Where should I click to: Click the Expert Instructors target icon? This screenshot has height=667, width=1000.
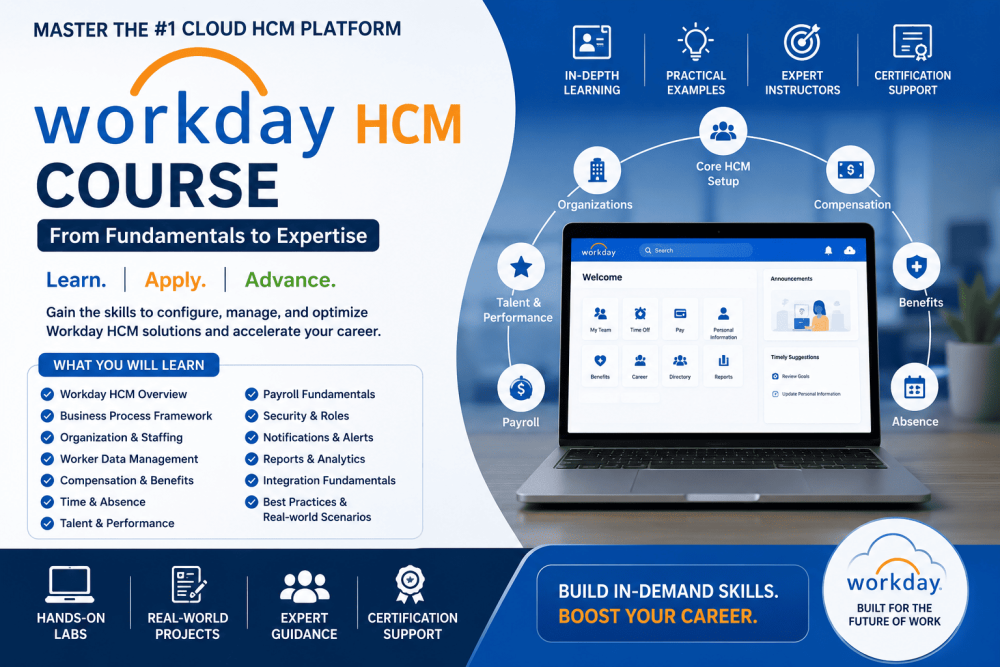(802, 42)
